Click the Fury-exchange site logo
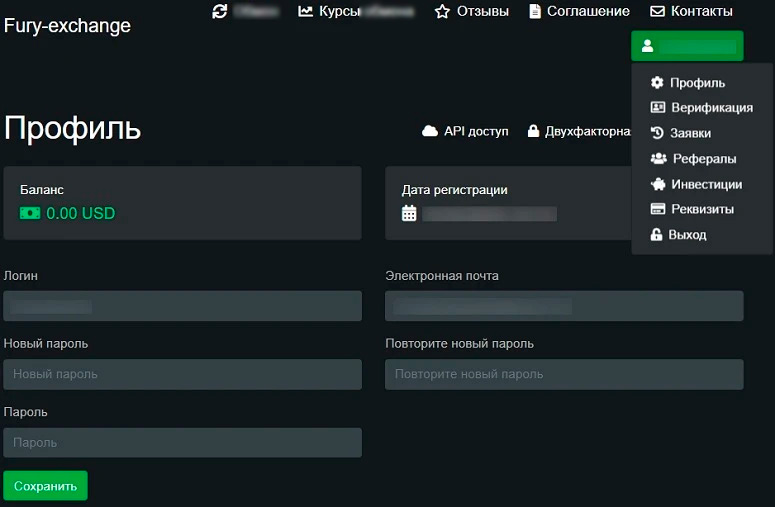This screenshot has width=775, height=507. 67,26
